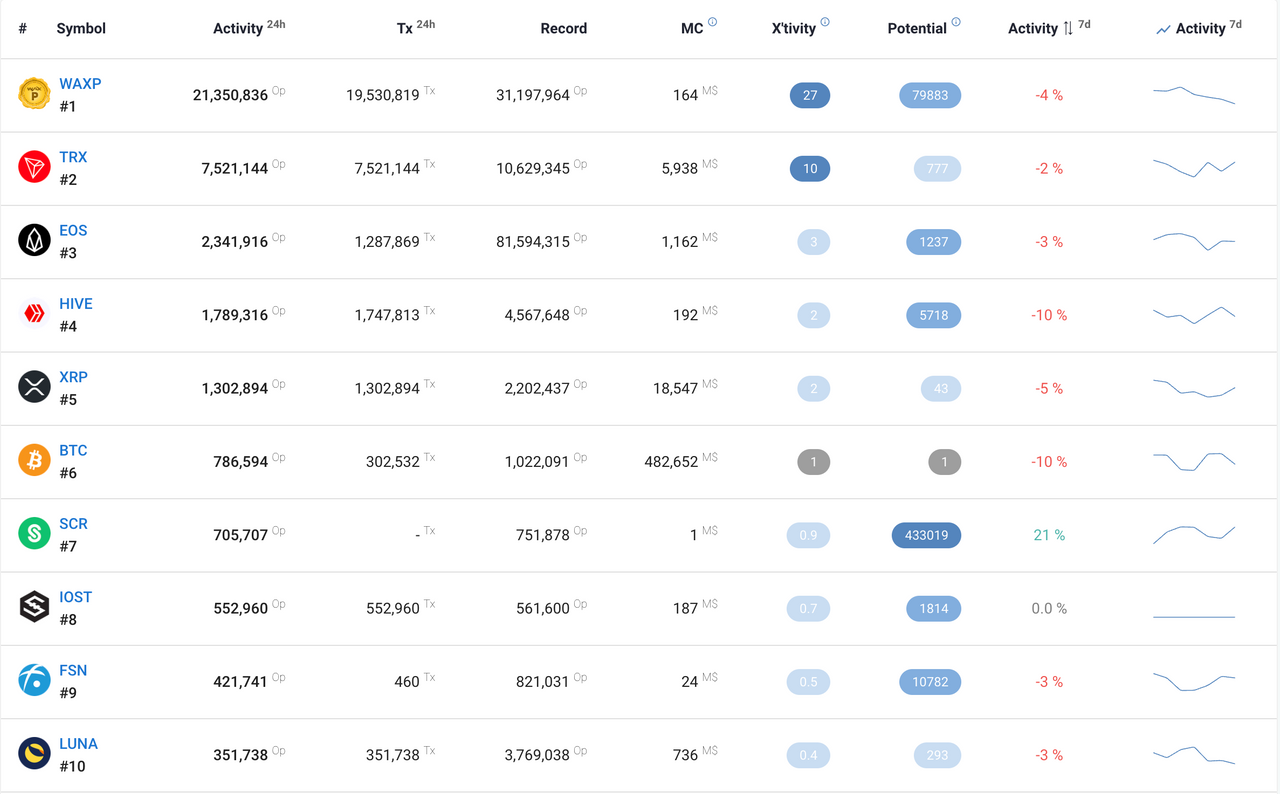Open the LUNA symbol link
This screenshot has height=794, width=1280.
click(x=78, y=744)
